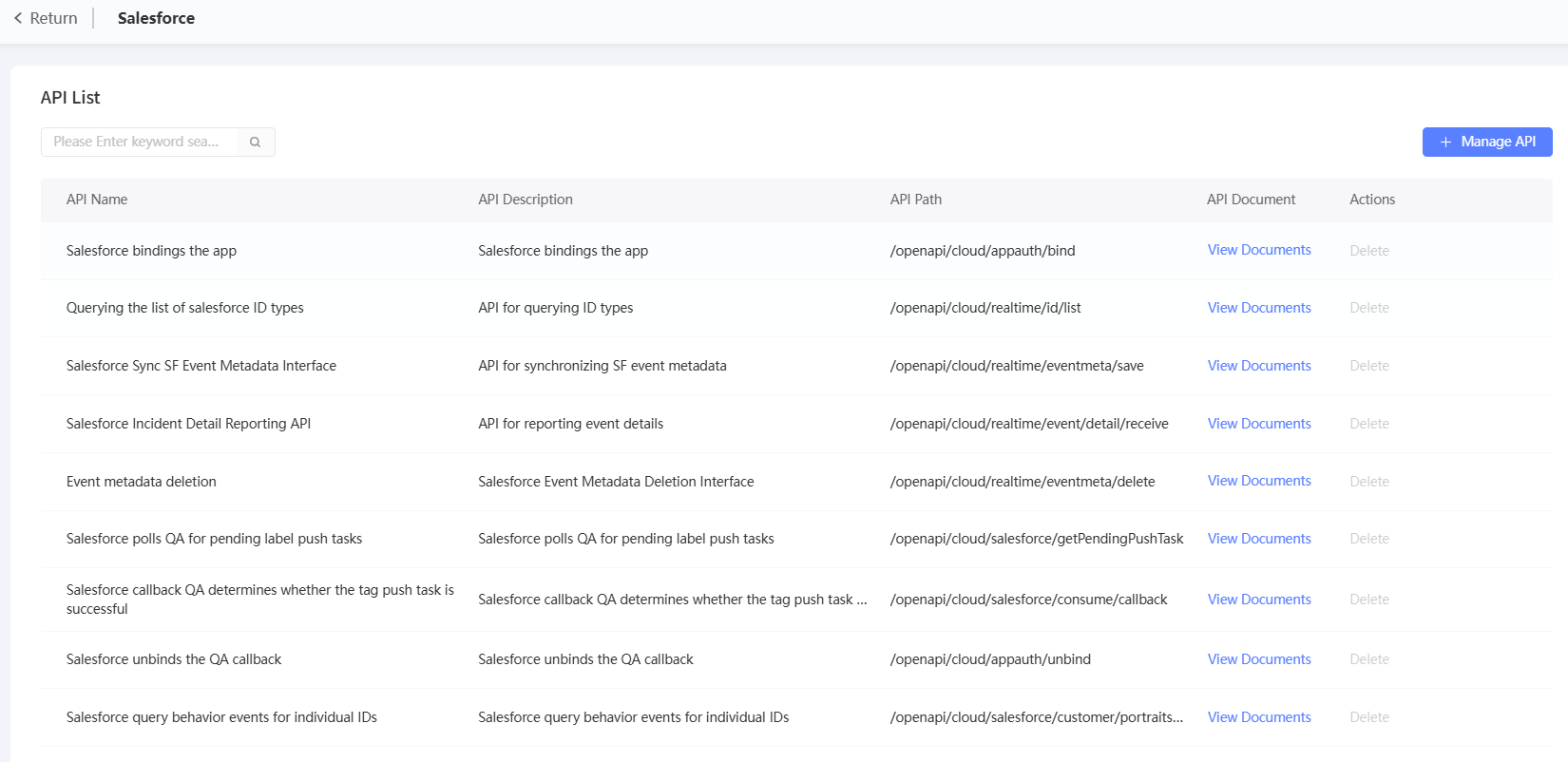This screenshot has width=1568, height=762.
Task: Click path /openapi/cloud/realtime/eventmeta/save
Action: pos(1017,366)
